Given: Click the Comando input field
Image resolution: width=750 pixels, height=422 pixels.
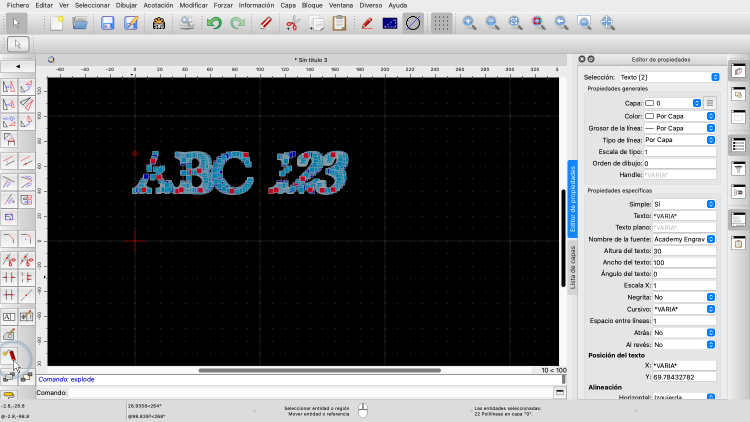Looking at the screenshot, I should tap(311, 393).
